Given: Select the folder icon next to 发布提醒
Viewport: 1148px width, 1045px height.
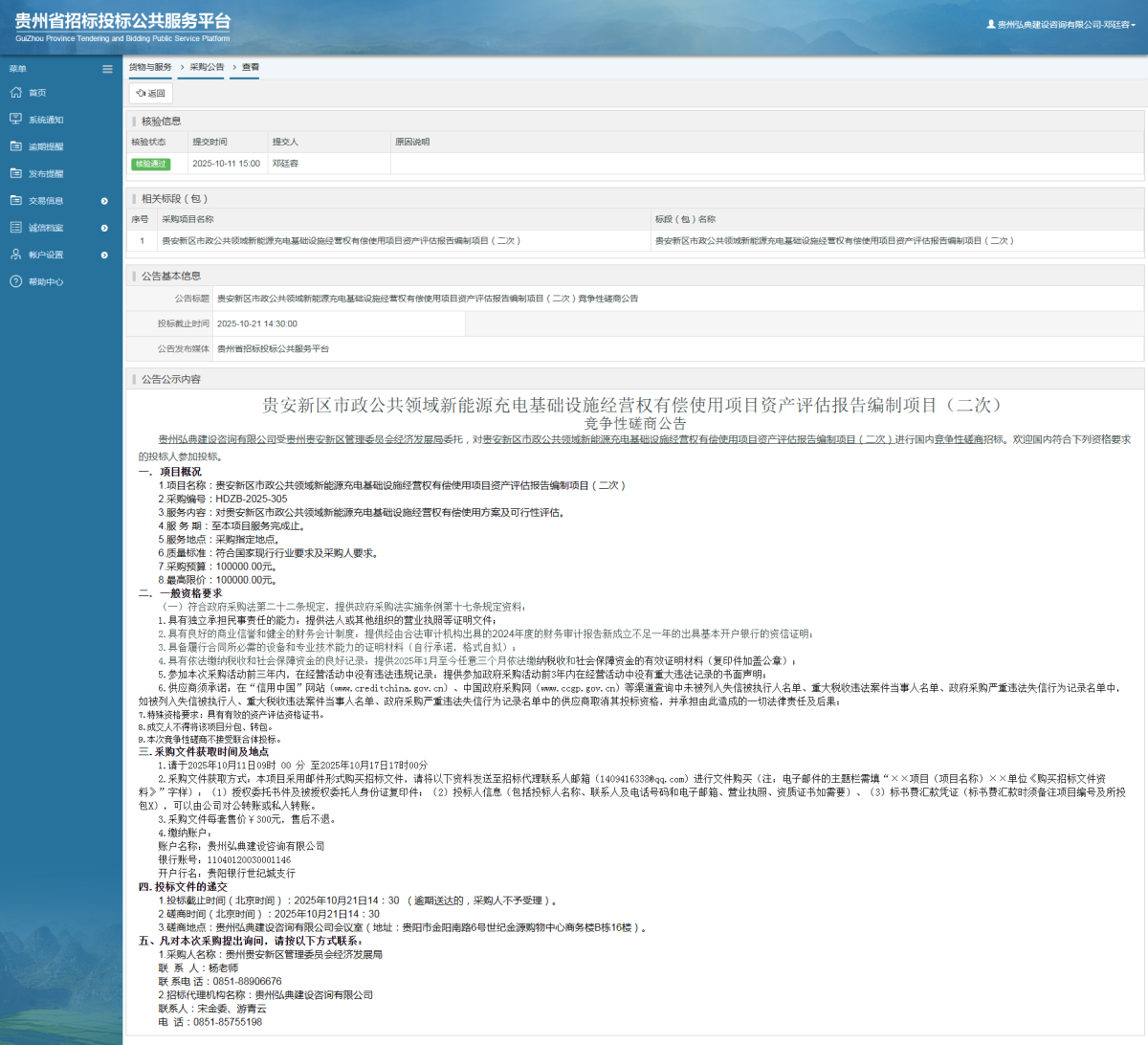Looking at the screenshot, I should (x=15, y=173).
